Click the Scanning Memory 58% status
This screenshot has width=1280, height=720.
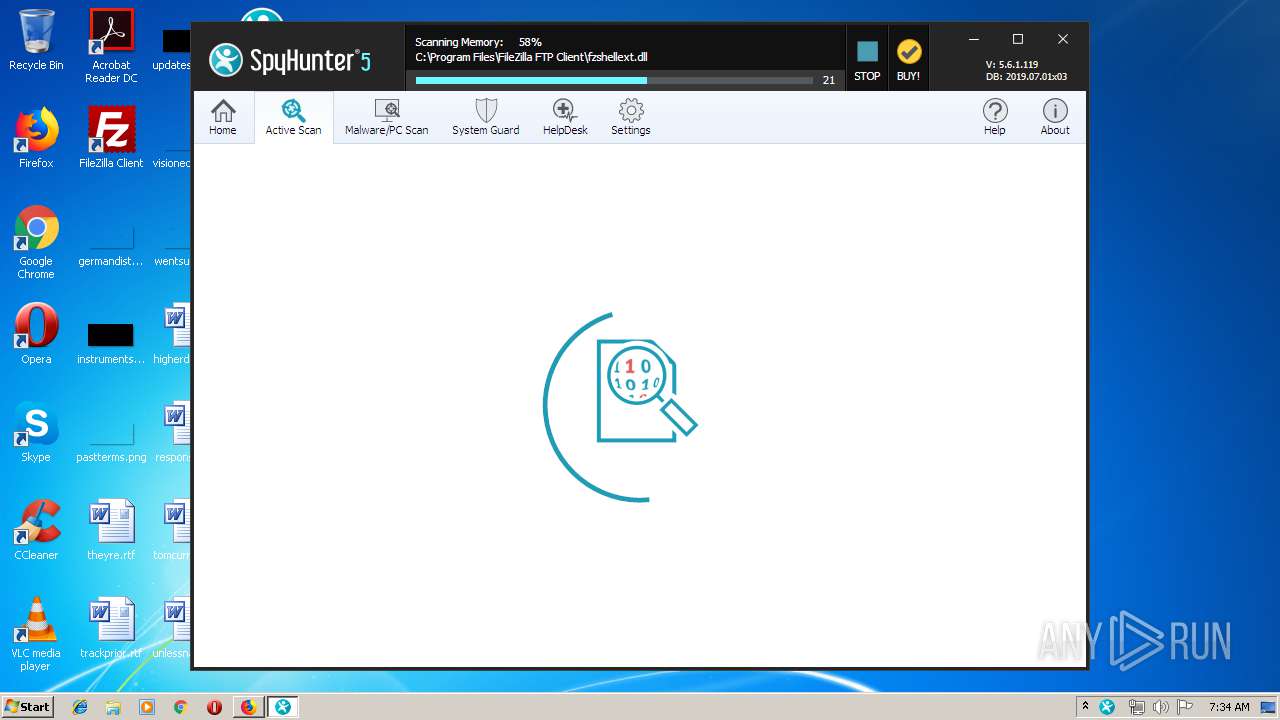(478, 42)
